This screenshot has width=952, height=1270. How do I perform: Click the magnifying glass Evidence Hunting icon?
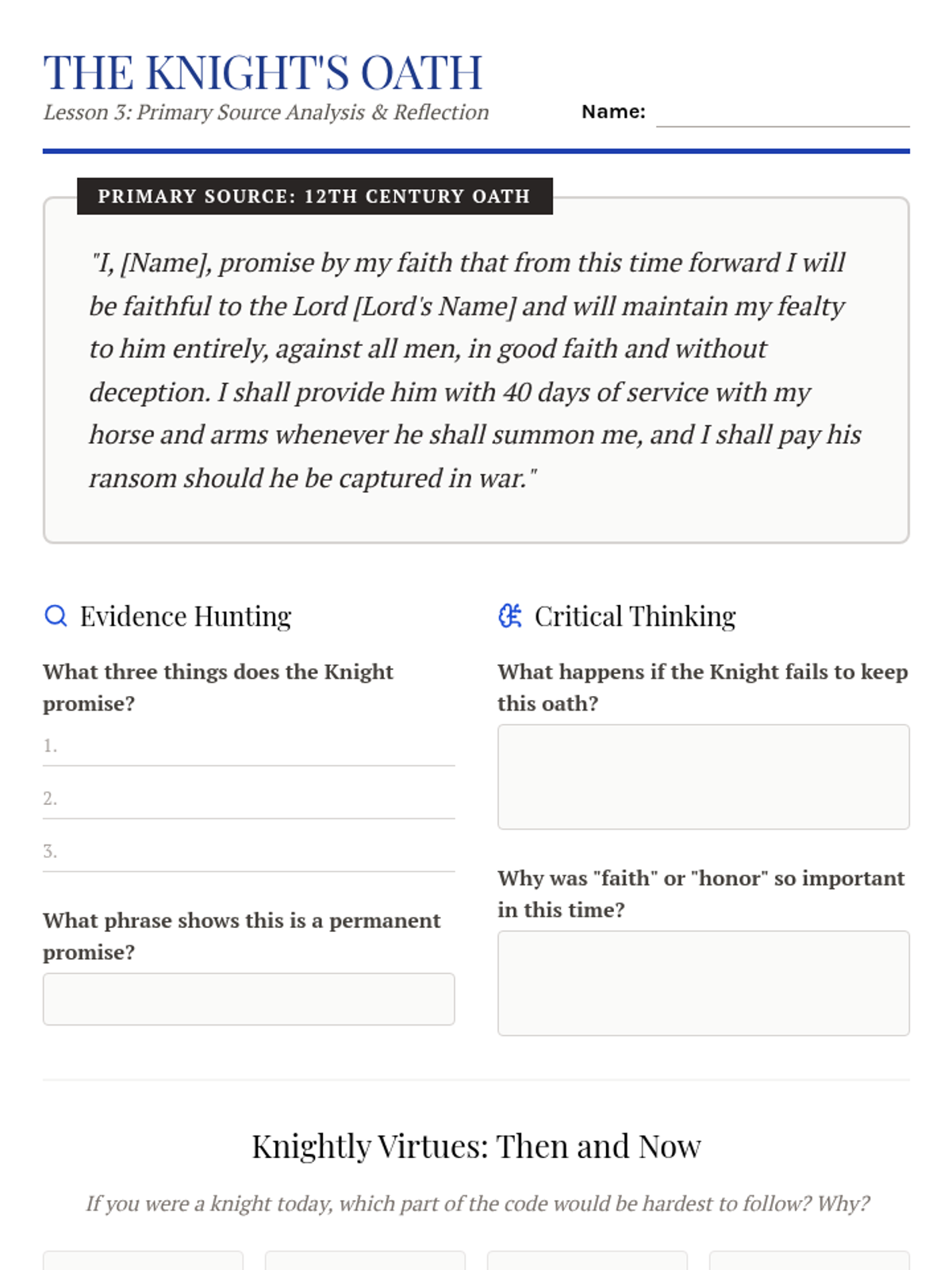click(56, 615)
